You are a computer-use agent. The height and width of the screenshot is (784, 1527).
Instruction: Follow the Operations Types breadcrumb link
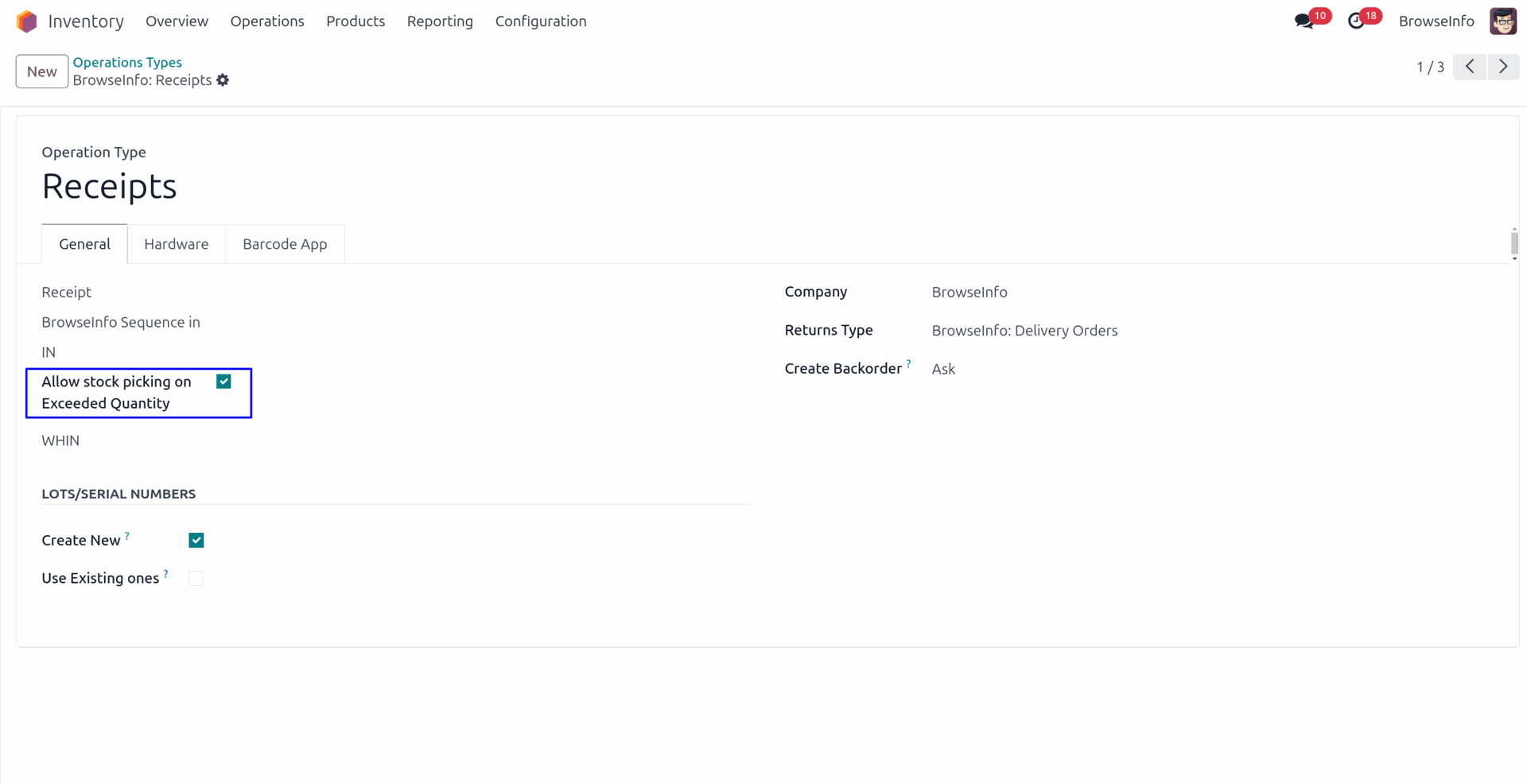coord(127,62)
